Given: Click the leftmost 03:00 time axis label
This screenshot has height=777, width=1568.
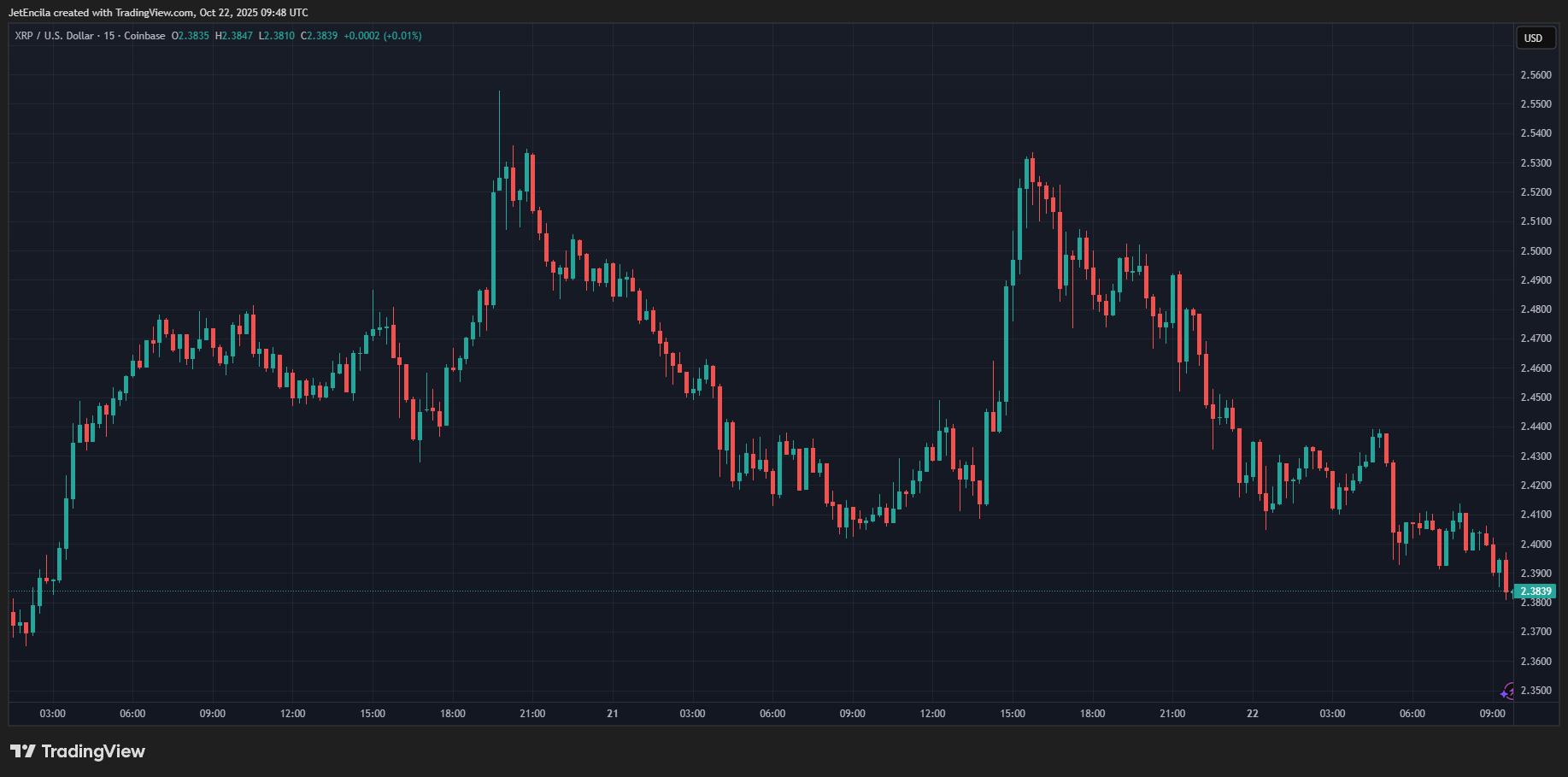Looking at the screenshot, I should click(53, 714).
